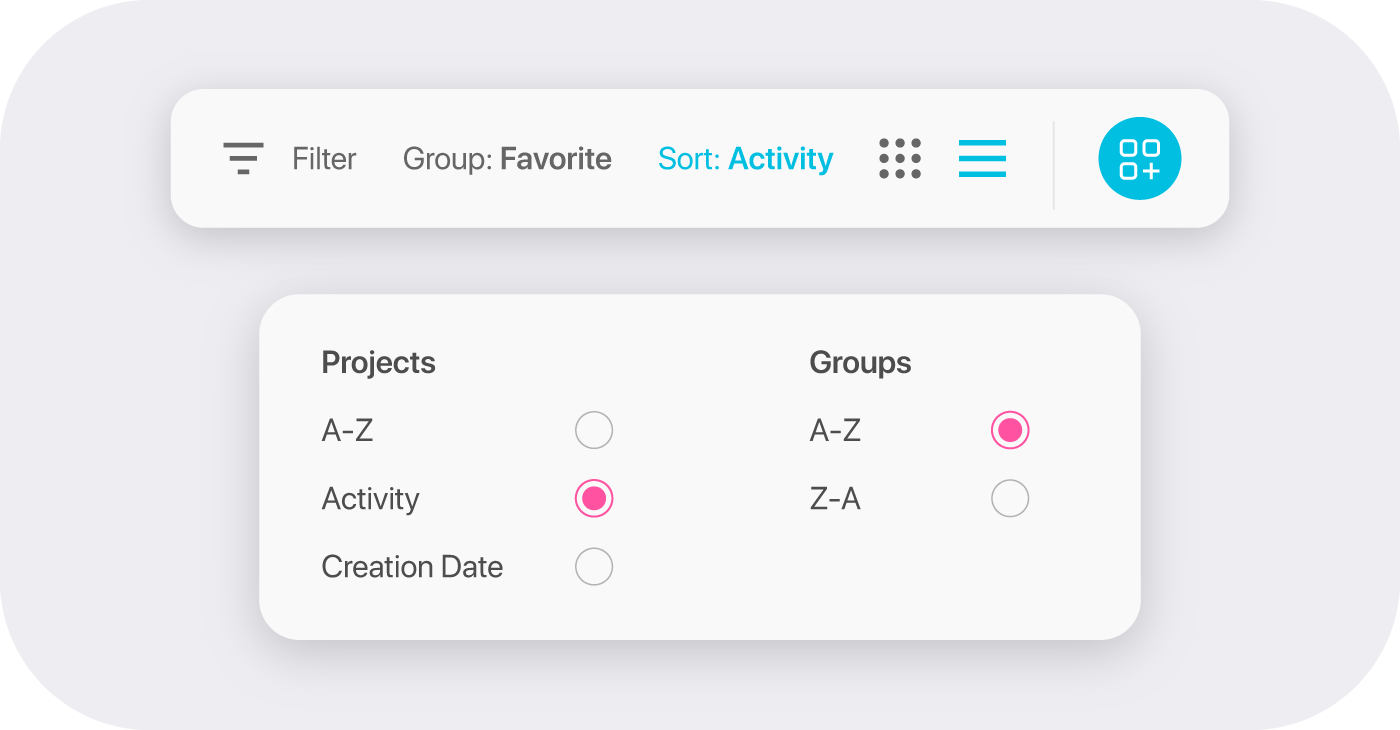Open the Filter option label
The height and width of the screenshot is (730, 1400).
(324, 159)
